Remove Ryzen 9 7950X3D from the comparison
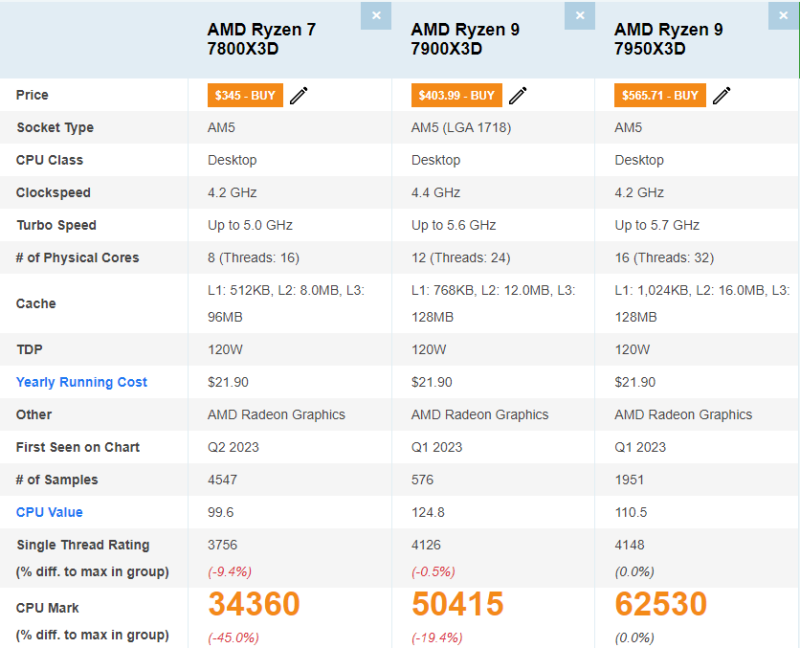800x648 pixels. coord(783,16)
